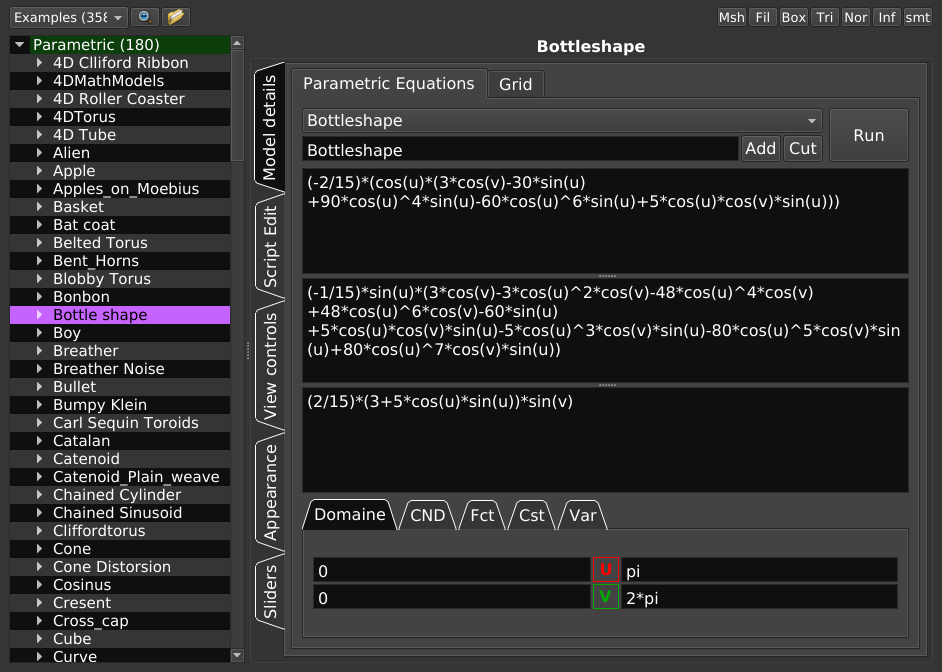Open the View controls side tab

(x=270, y=366)
